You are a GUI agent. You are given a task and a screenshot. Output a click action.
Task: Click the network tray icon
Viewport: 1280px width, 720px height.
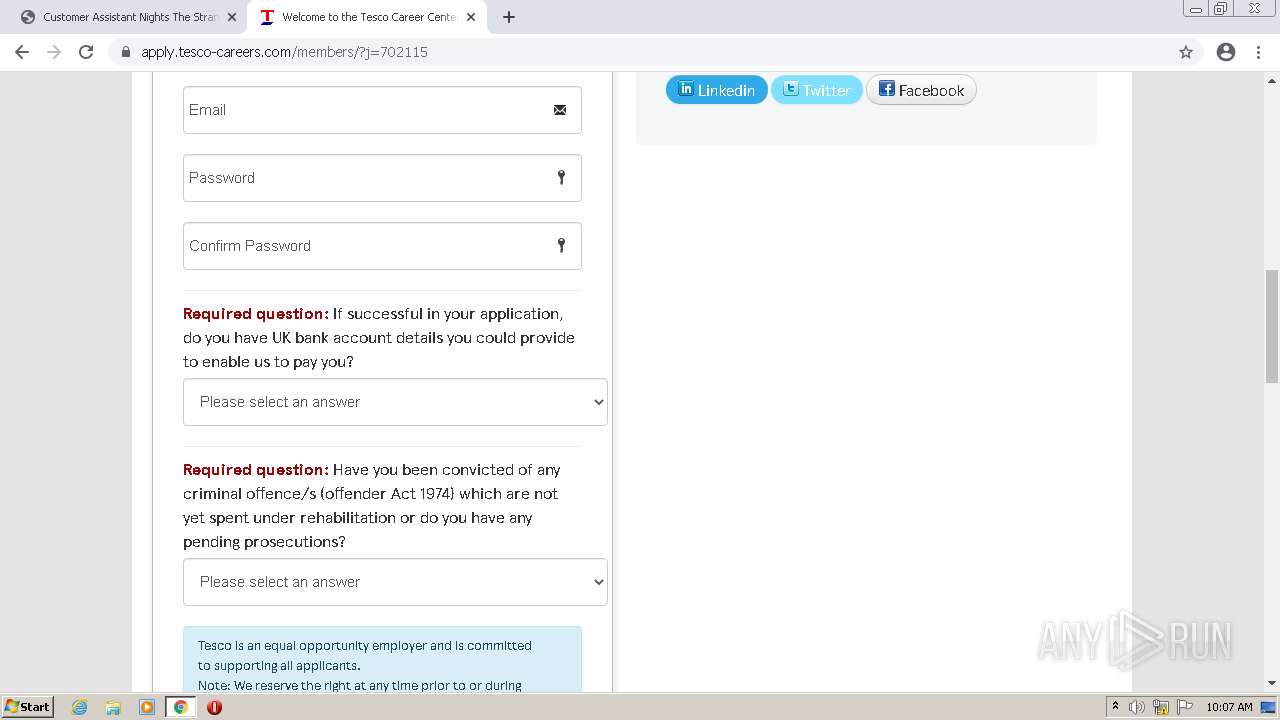tap(1161, 707)
